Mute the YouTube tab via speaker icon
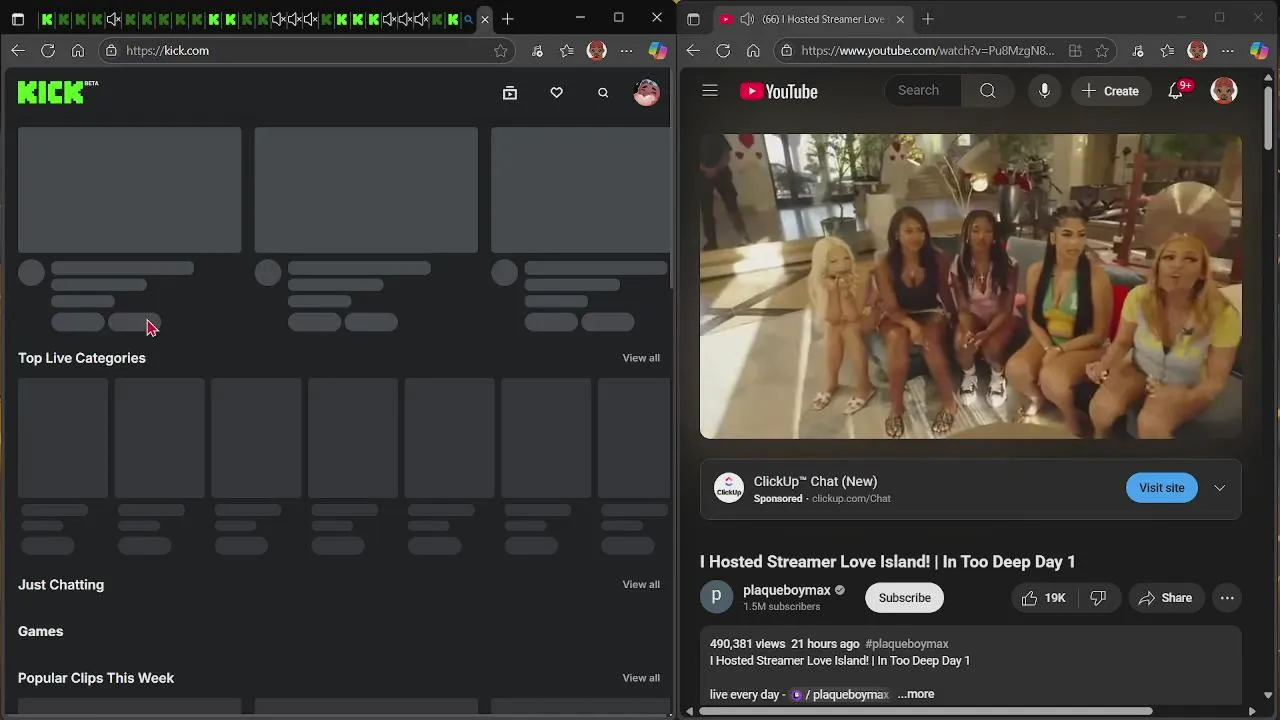 pos(746,19)
